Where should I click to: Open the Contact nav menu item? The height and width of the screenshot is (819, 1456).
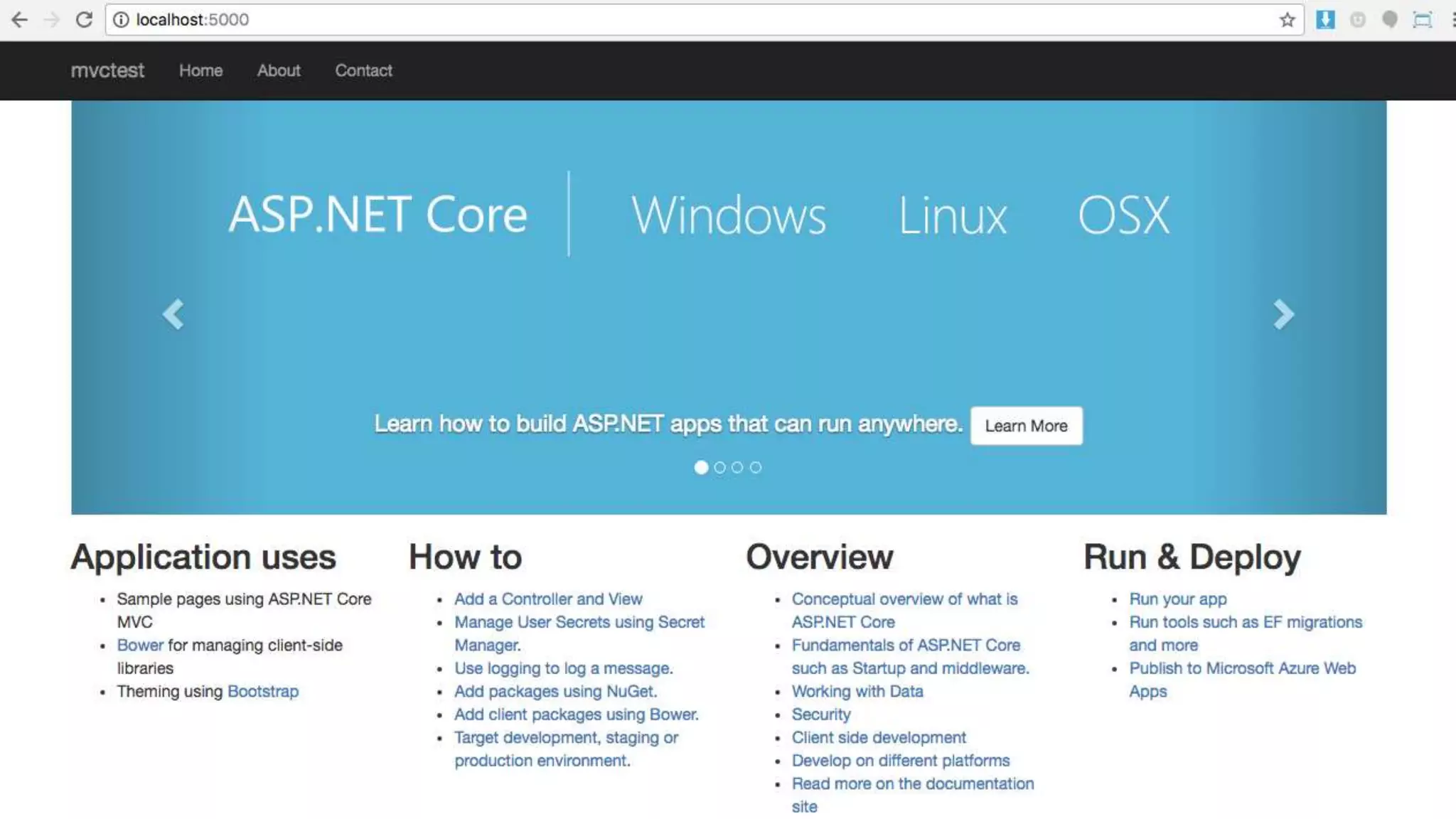point(363,70)
